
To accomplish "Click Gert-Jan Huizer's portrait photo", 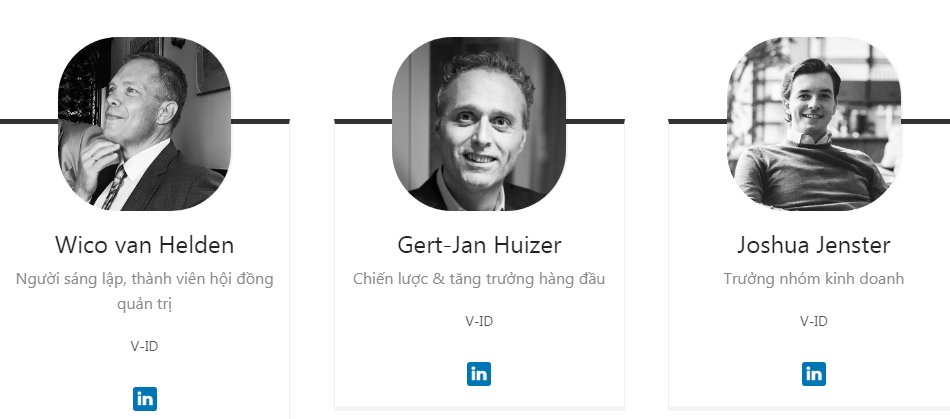I will pyautogui.click(x=479, y=124).
